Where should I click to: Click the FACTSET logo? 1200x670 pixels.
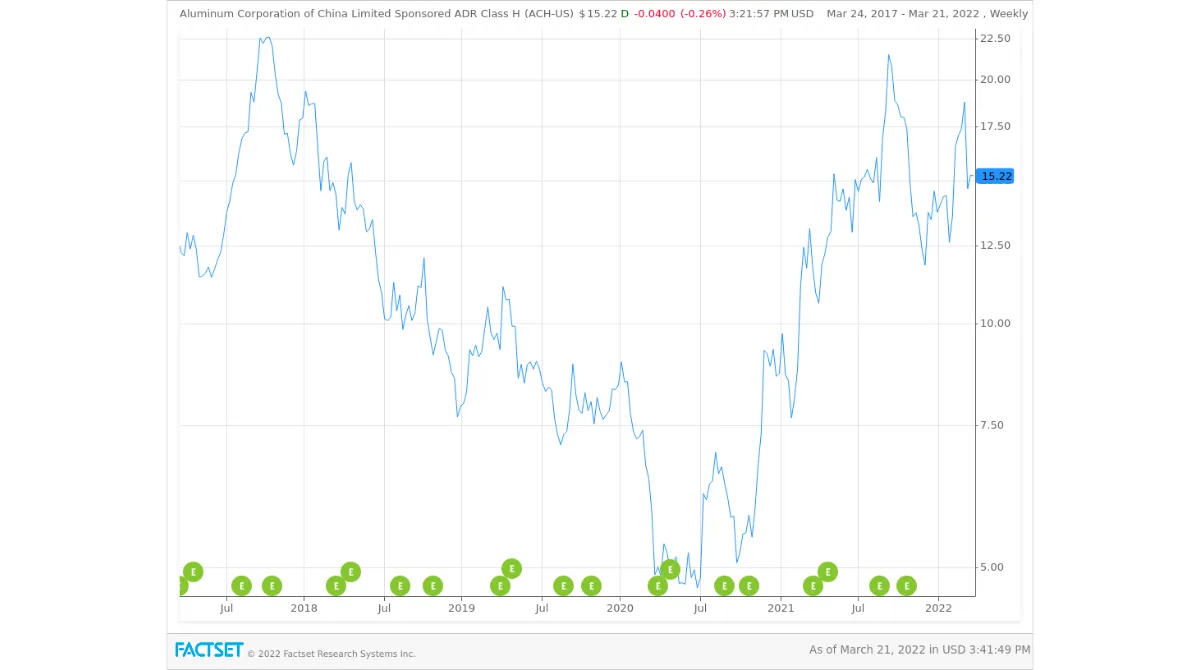click(207, 650)
